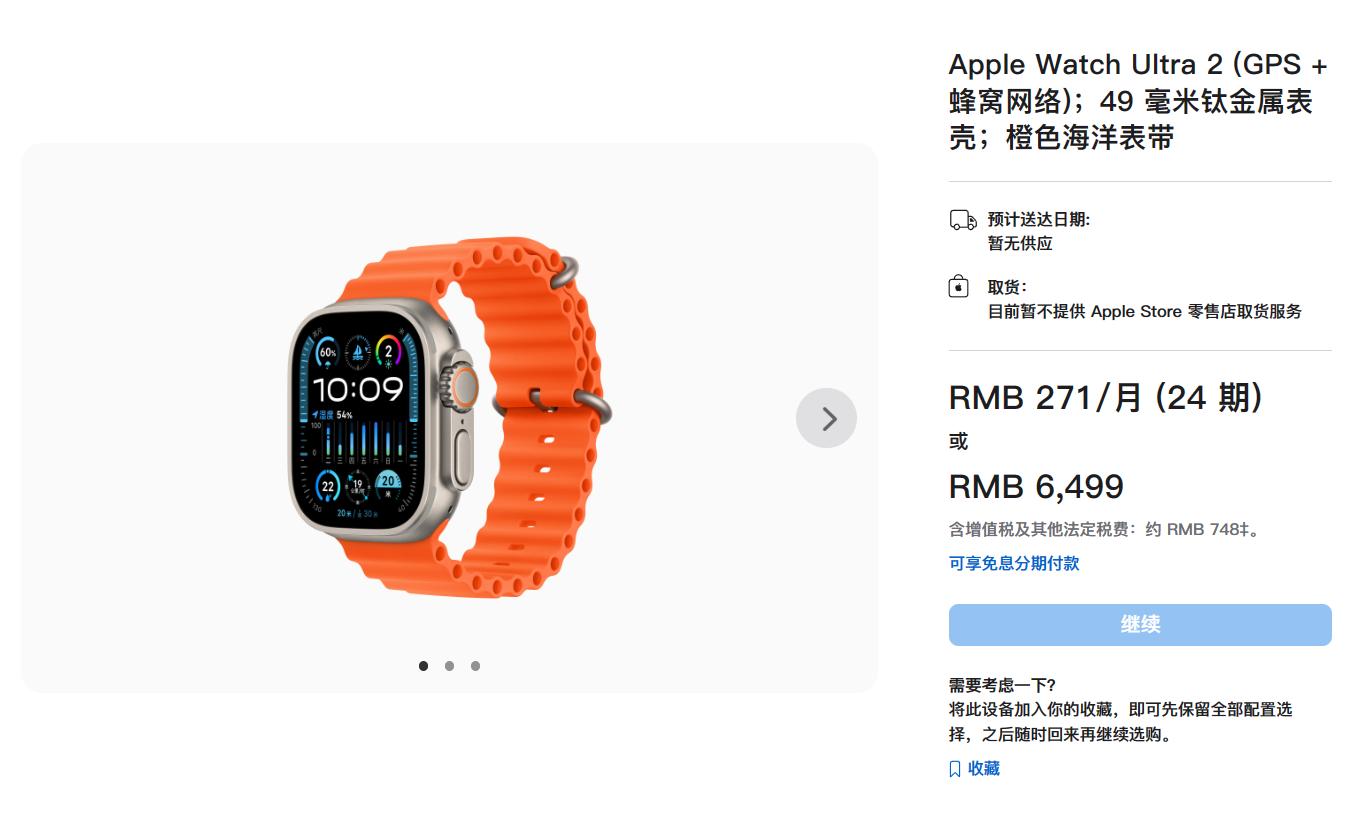Select the RMB 6,499 full price
The width and height of the screenshot is (1372, 823).
pos(1036,487)
